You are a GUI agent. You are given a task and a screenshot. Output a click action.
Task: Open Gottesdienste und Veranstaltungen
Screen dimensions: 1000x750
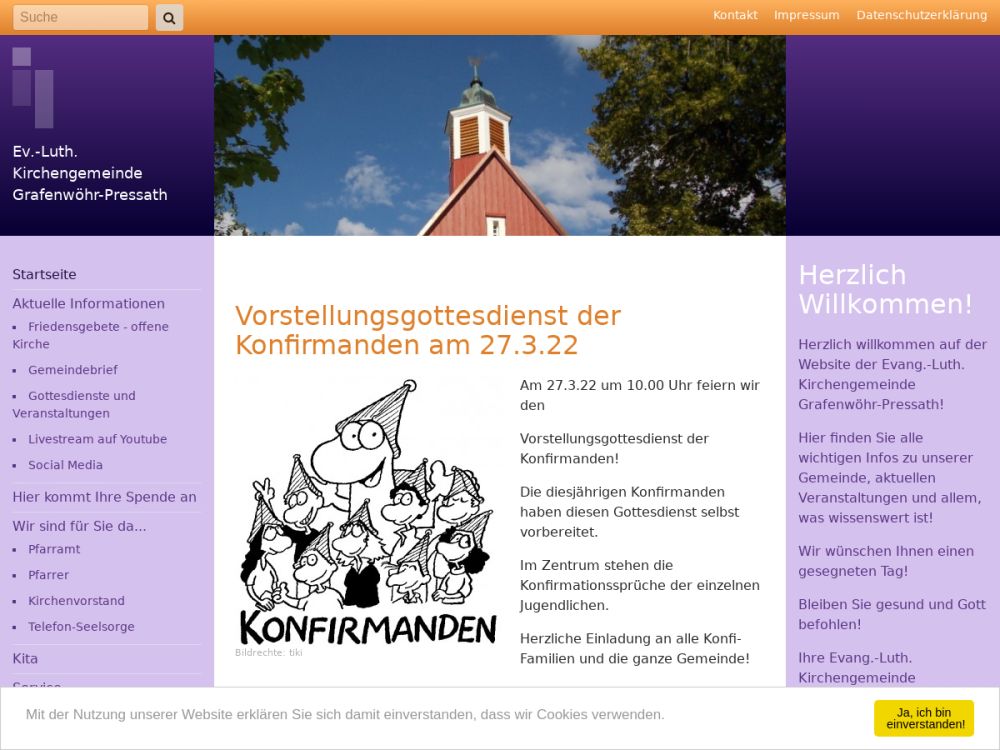[x=81, y=396]
